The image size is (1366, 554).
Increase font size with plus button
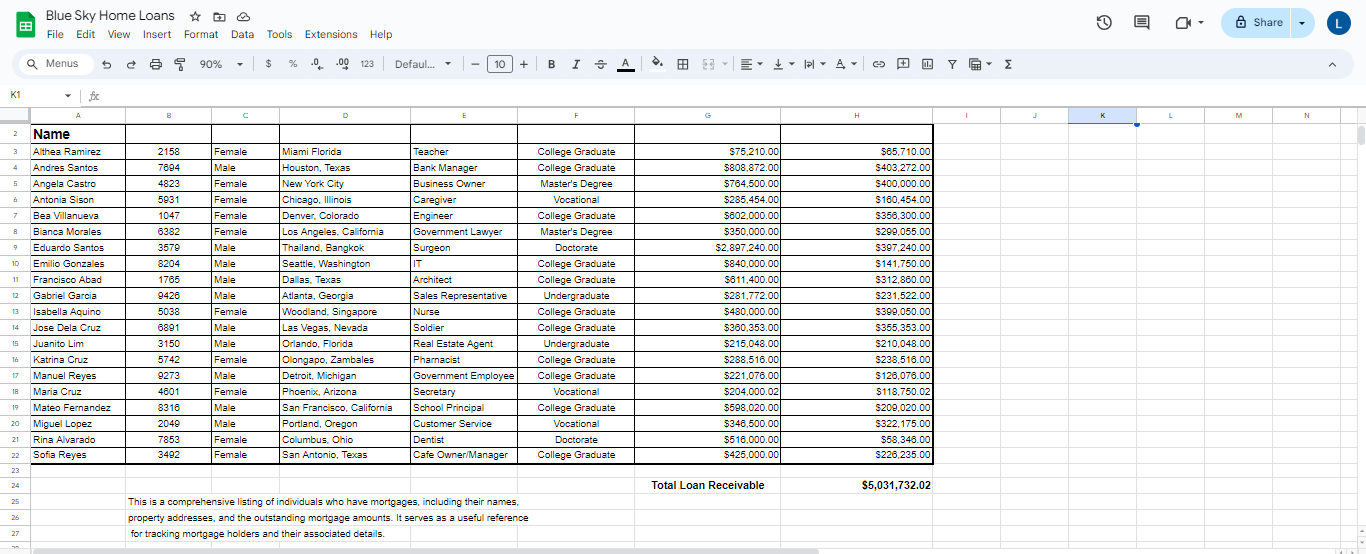[x=524, y=64]
